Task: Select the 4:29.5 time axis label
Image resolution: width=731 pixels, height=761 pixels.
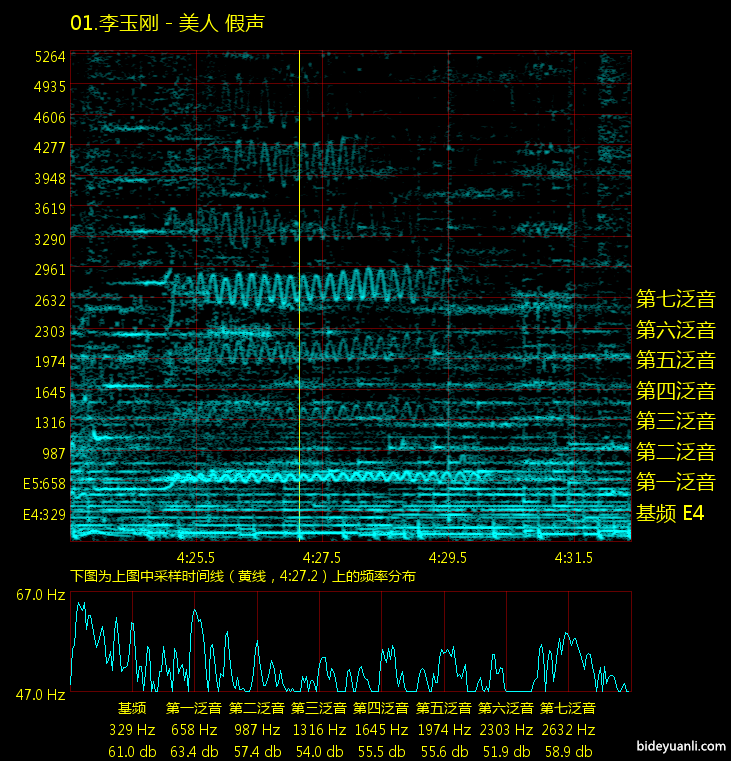Action: [448, 557]
